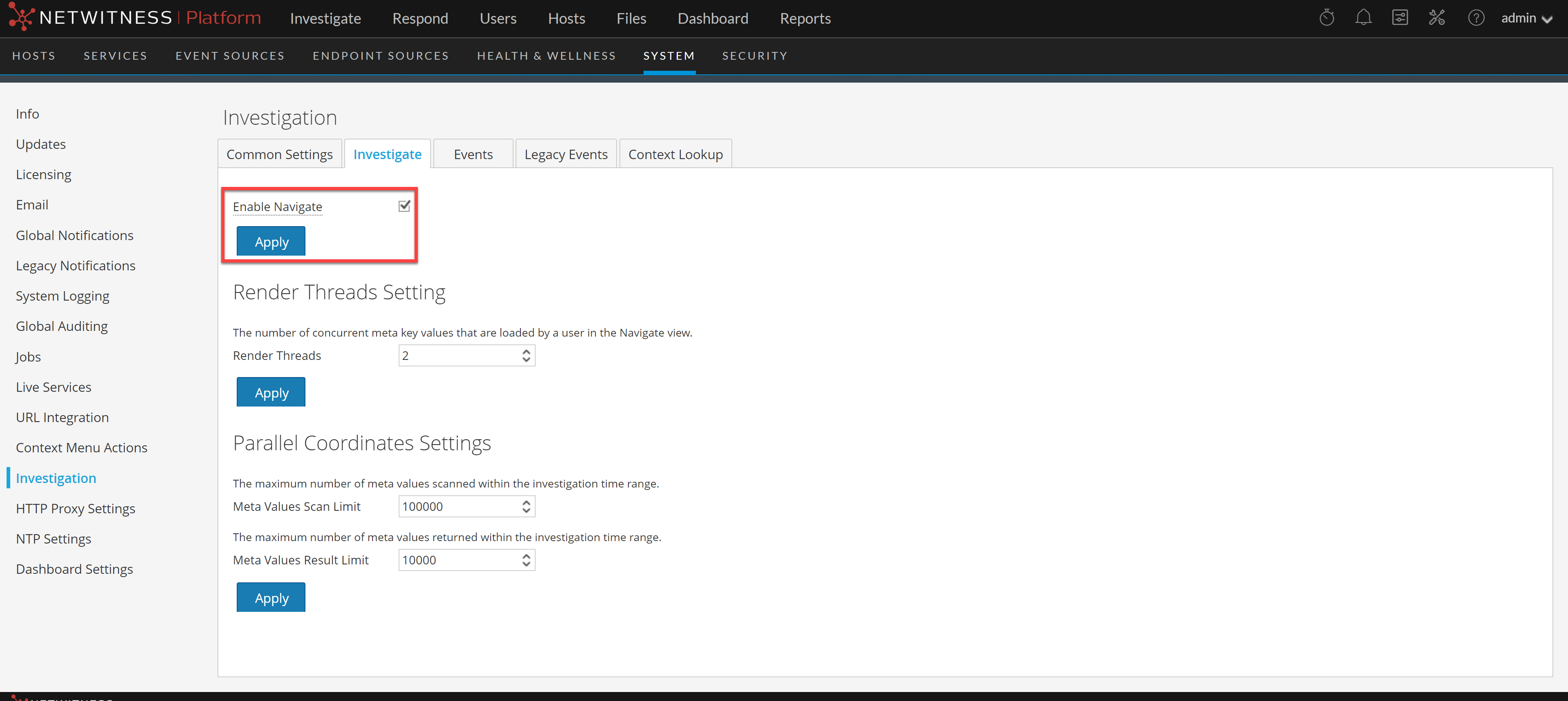The width and height of the screenshot is (1568, 701).
Task: Click the Enable Navigate label
Action: point(277,207)
